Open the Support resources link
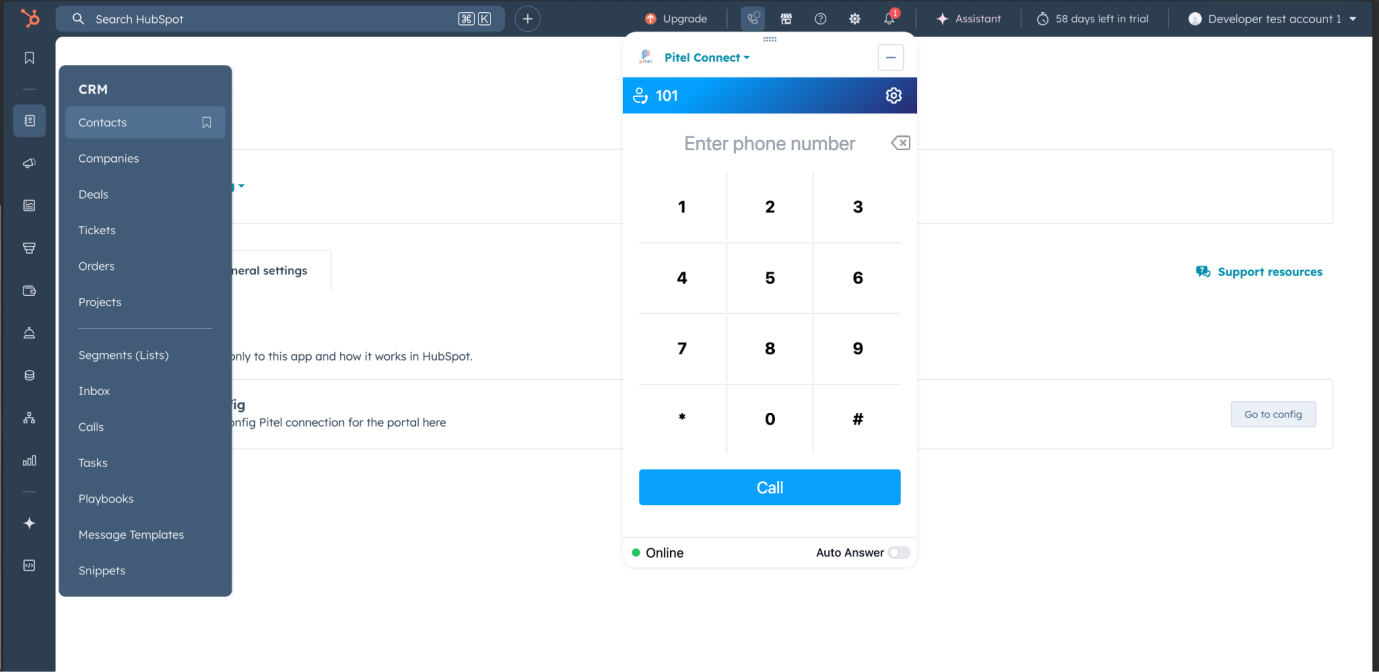 click(1259, 271)
